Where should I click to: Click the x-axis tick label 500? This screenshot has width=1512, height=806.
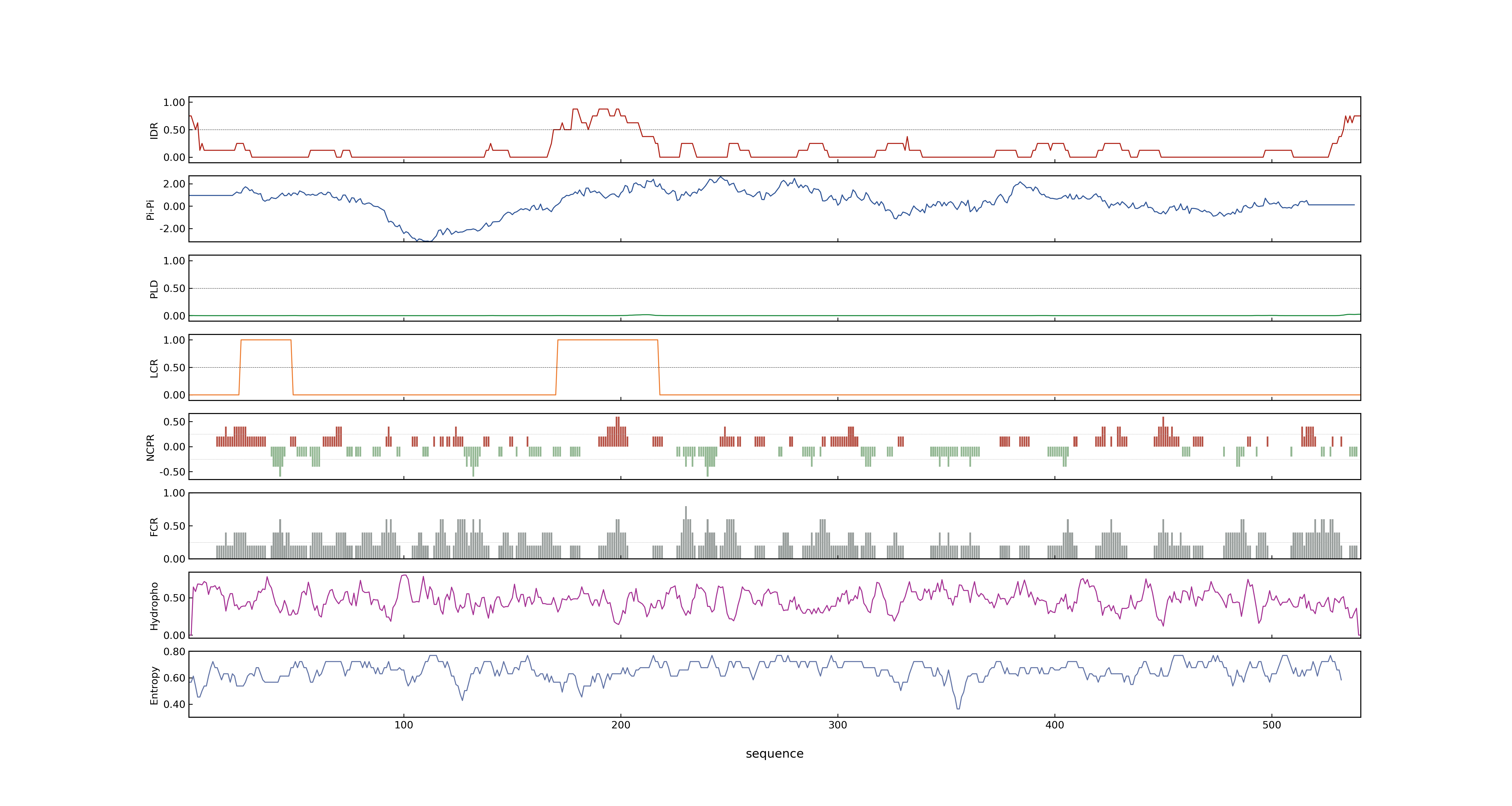(1272, 725)
